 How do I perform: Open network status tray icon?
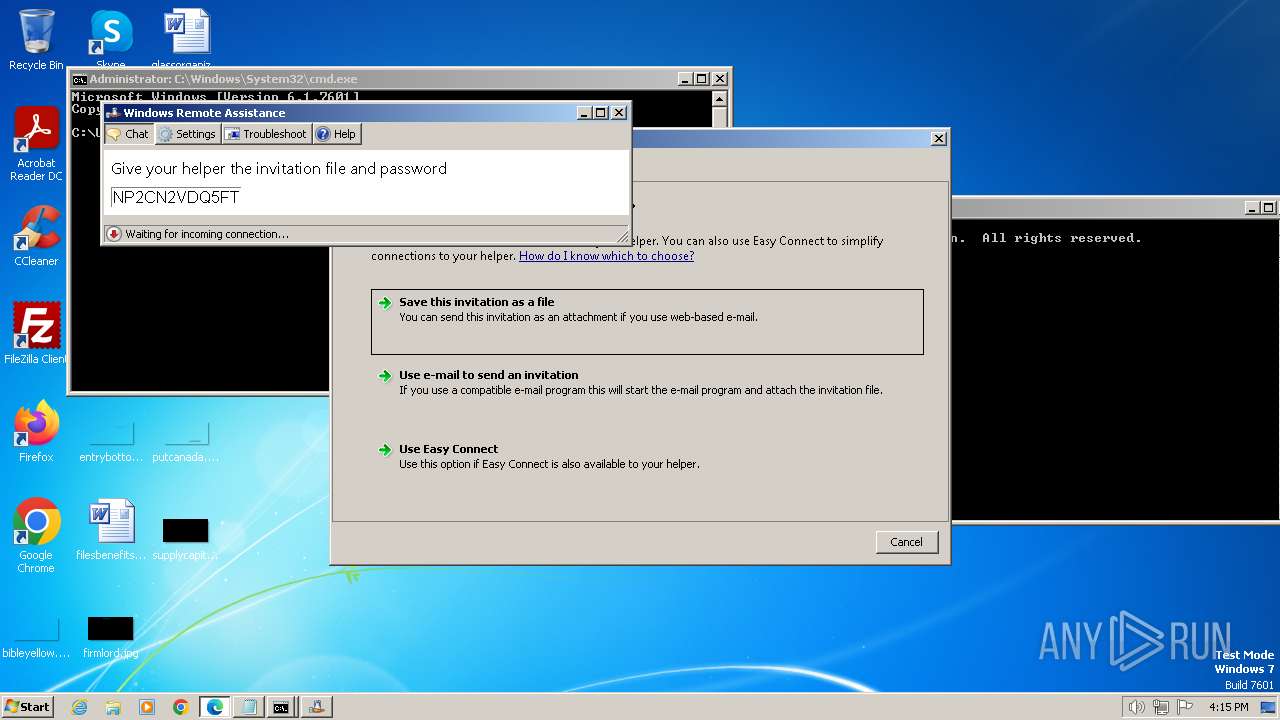[1161, 707]
